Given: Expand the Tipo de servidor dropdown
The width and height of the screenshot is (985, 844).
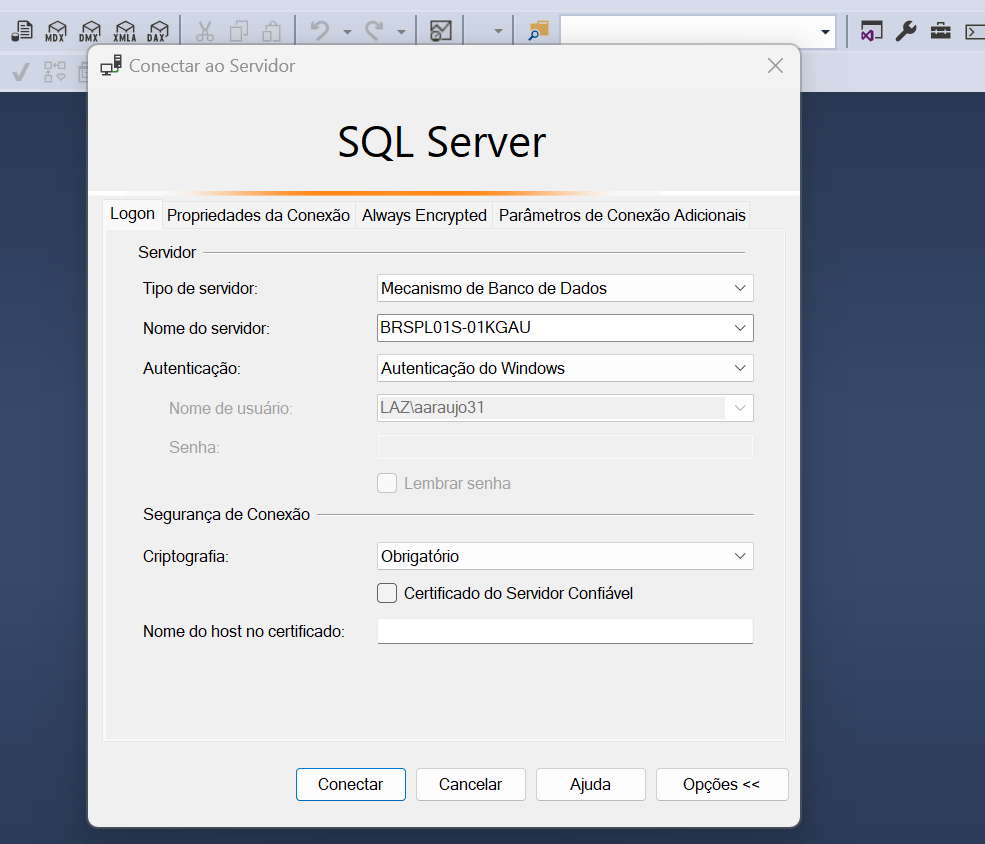Looking at the screenshot, I should [x=740, y=288].
